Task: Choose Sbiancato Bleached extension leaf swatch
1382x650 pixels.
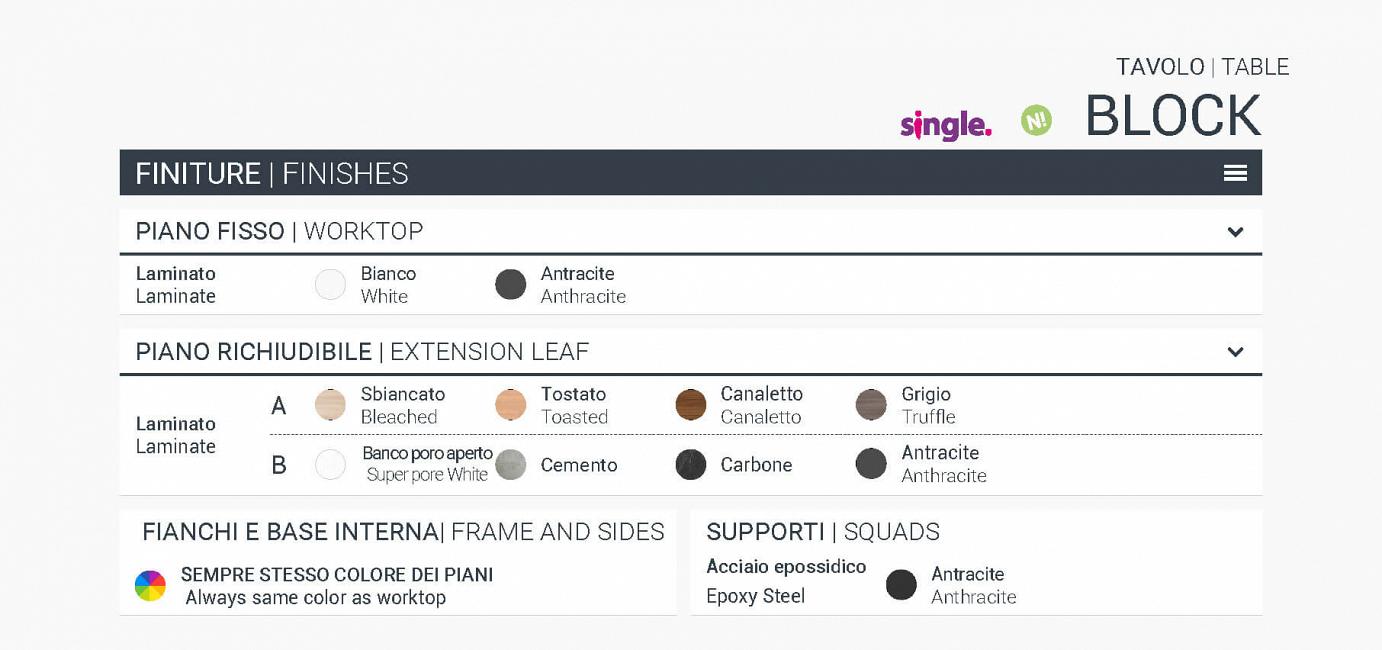Action: (x=330, y=405)
